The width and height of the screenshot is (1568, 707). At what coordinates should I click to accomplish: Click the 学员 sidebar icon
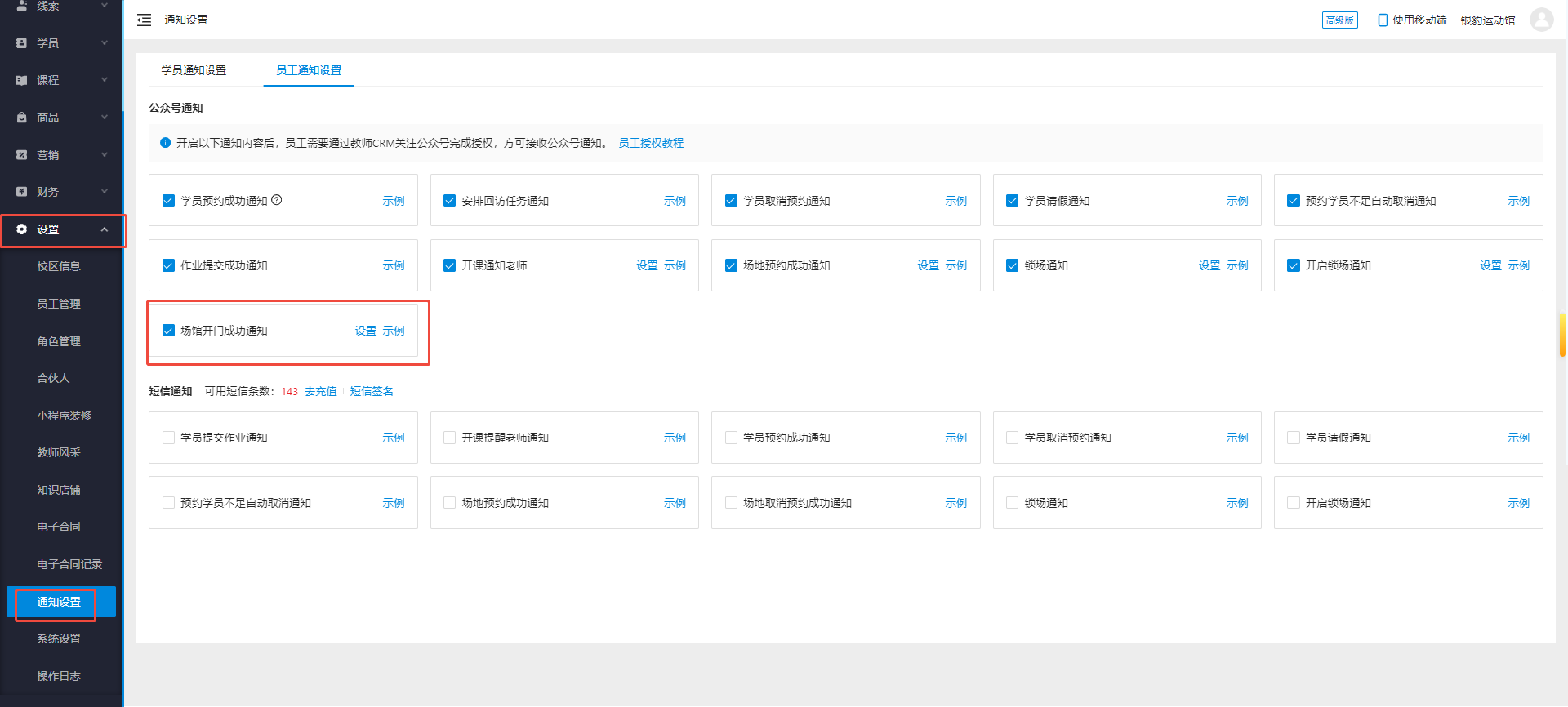coord(22,42)
